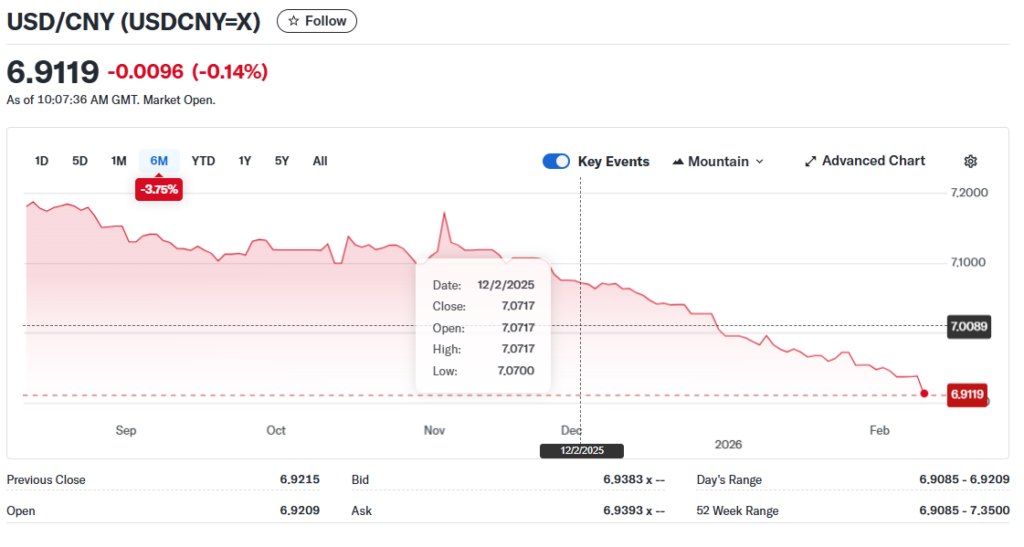
Task: Click the 7.0089 crosshair price label
Action: [x=968, y=326]
